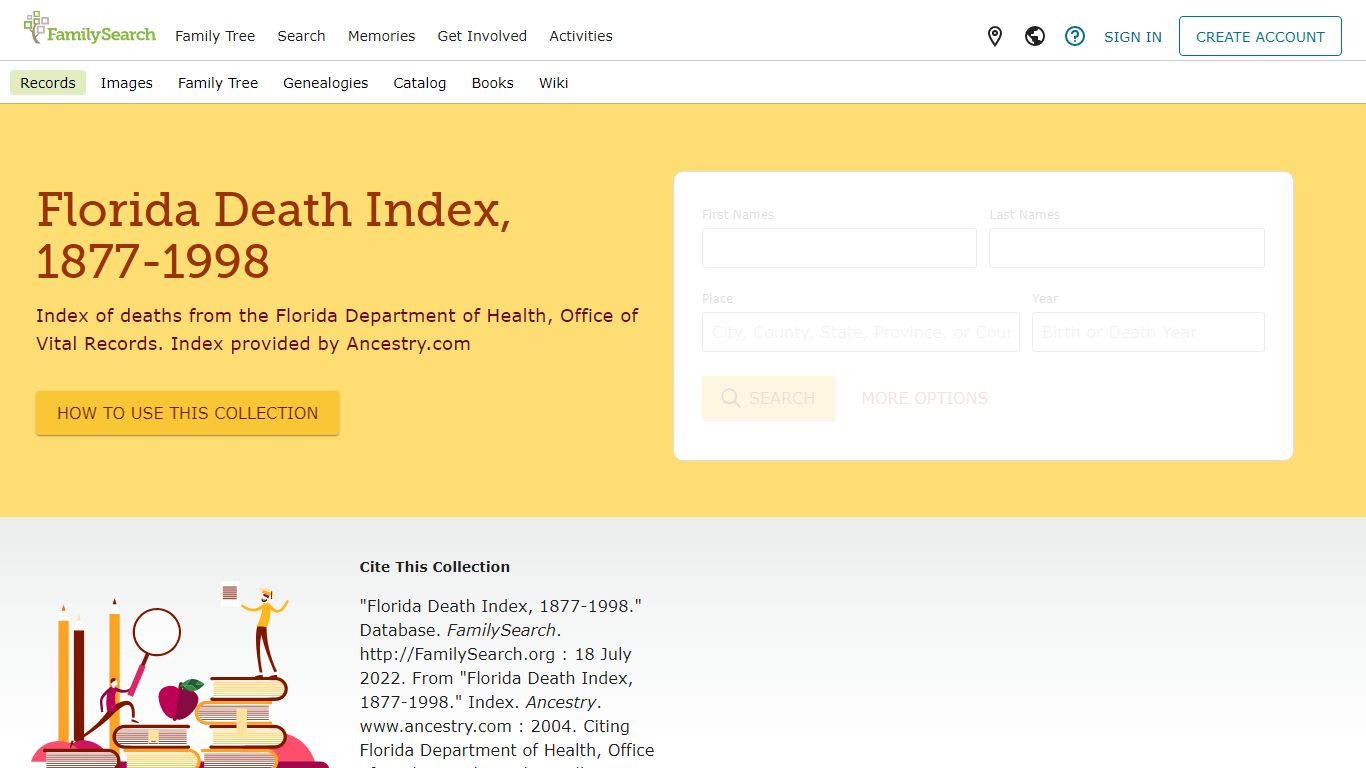Focus the Place input field

coord(861,332)
